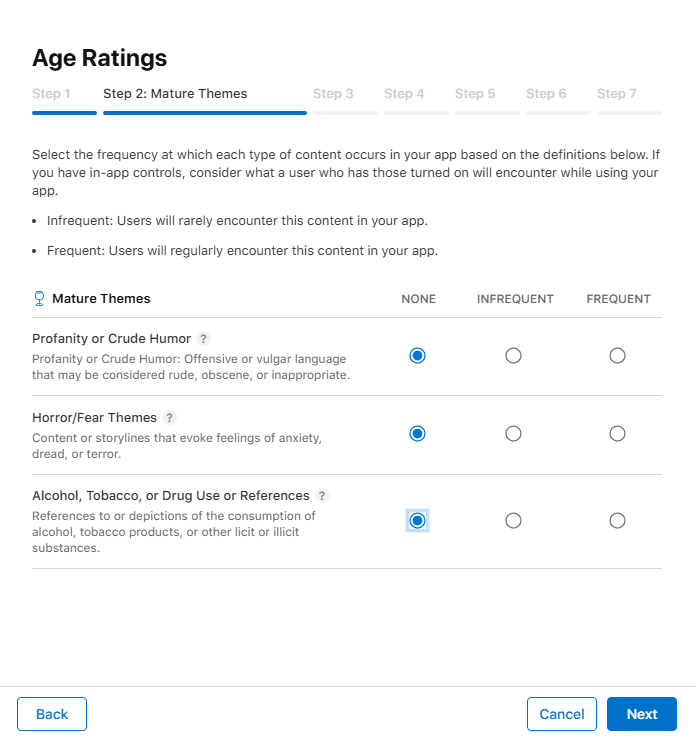Open the Step 3 tab

(x=333, y=94)
